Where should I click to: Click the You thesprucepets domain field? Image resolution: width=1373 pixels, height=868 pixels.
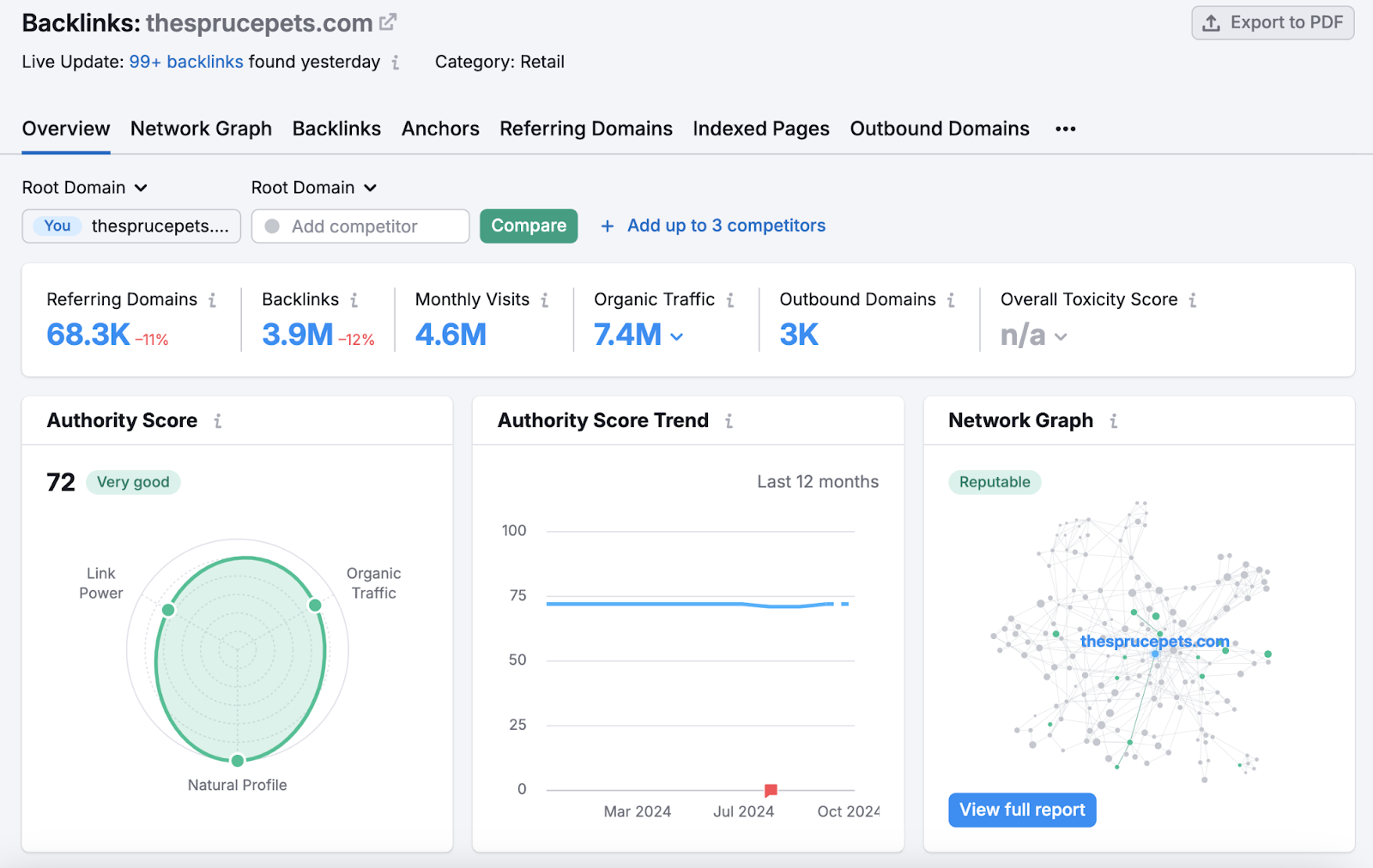pos(131,226)
